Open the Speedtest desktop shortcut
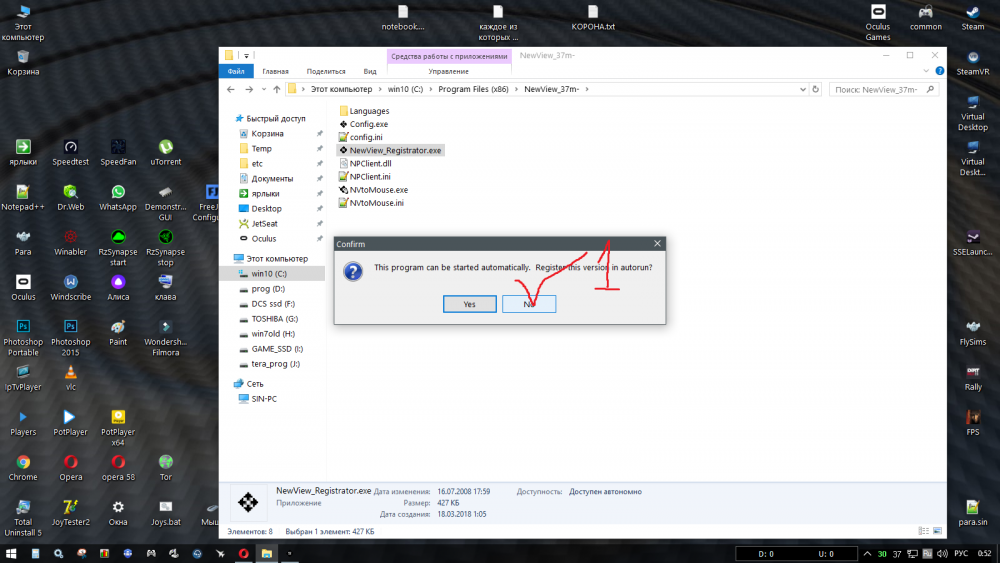The image size is (1000, 563). tap(70, 153)
